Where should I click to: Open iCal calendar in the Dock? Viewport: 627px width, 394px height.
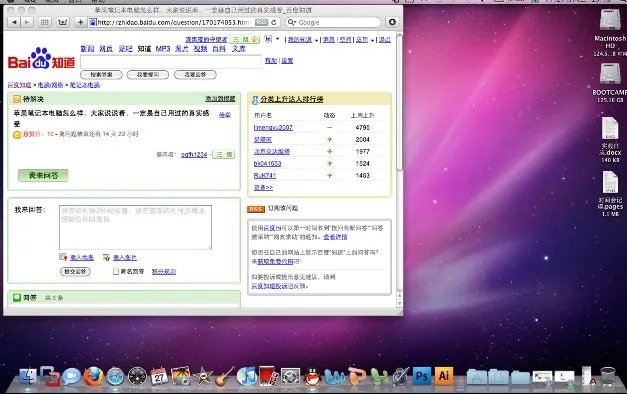159,376
